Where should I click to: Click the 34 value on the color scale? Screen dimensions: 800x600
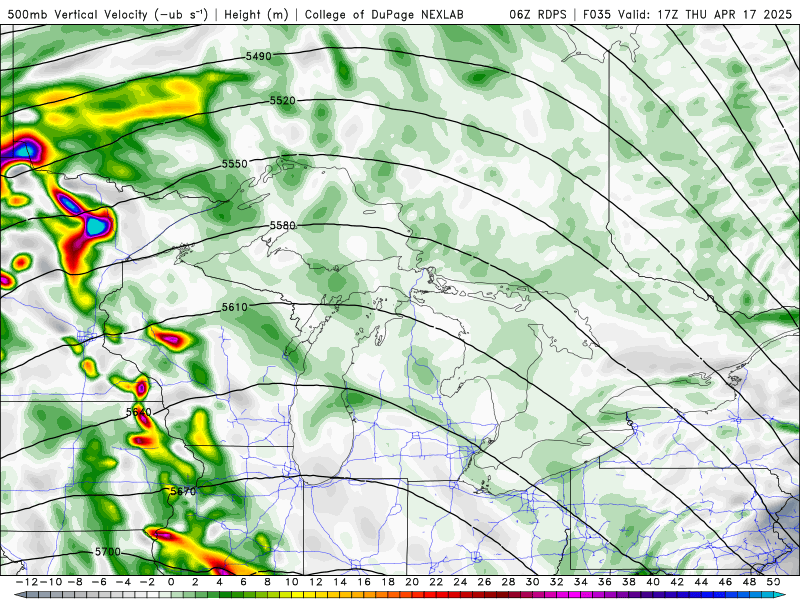click(581, 582)
